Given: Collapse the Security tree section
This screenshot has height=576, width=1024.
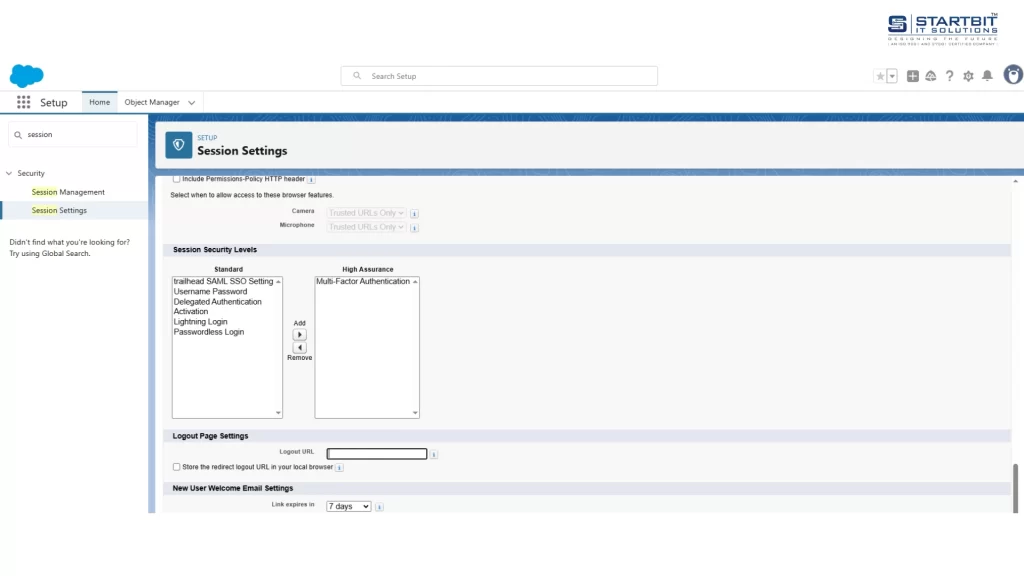Looking at the screenshot, I should pyautogui.click(x=9, y=173).
